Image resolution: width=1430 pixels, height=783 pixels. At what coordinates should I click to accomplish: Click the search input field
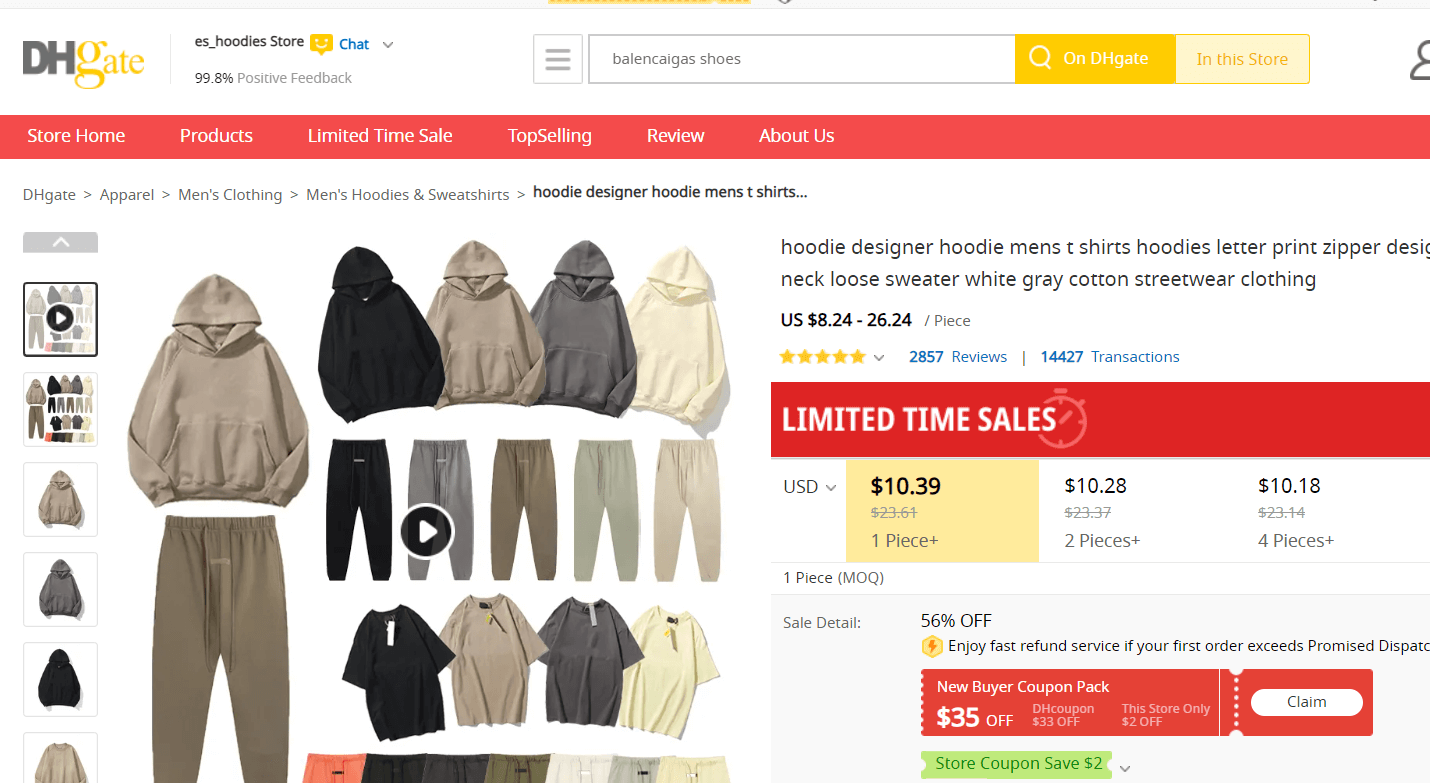(800, 59)
